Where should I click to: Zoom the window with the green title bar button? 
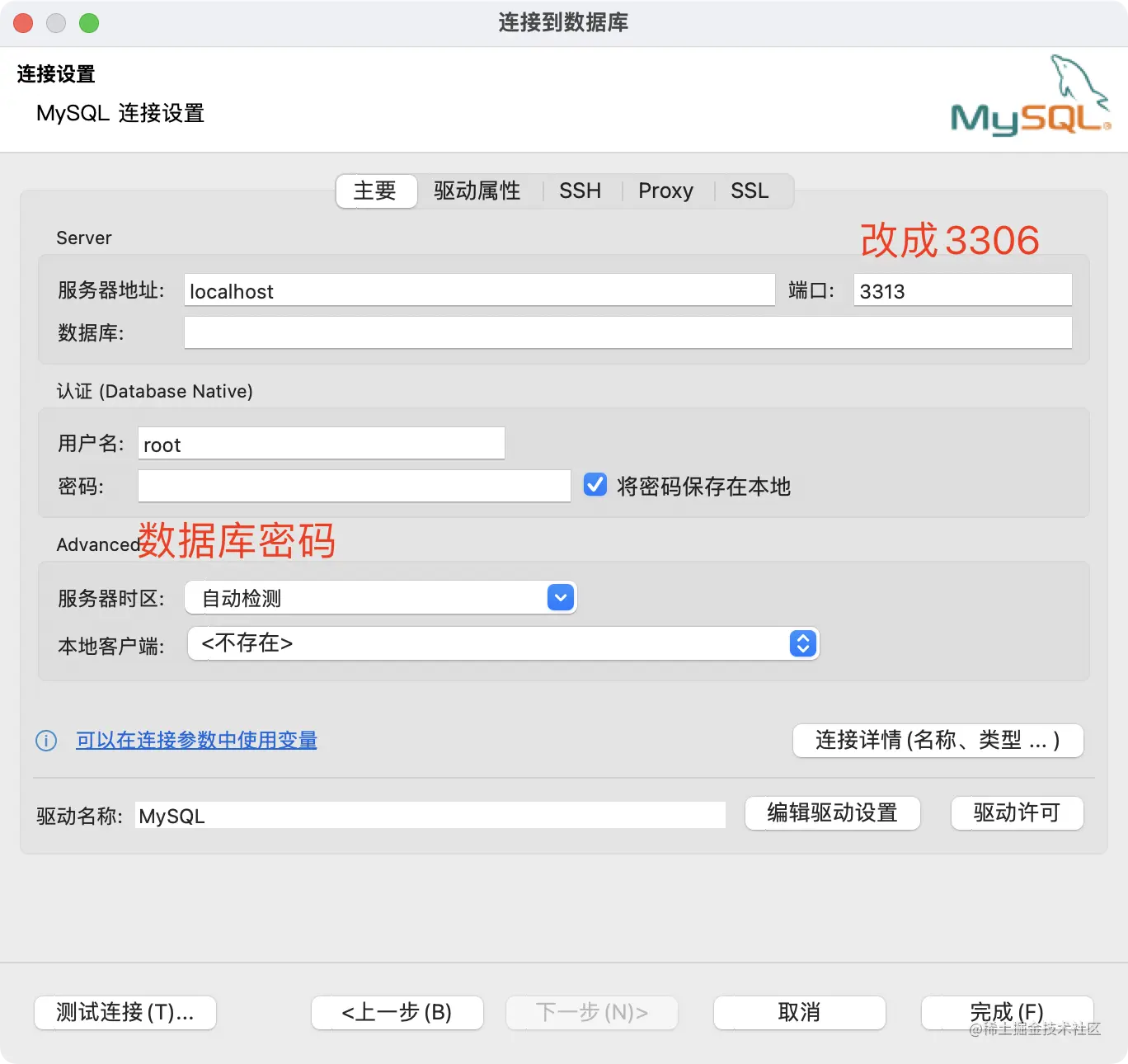pyautogui.click(x=89, y=23)
